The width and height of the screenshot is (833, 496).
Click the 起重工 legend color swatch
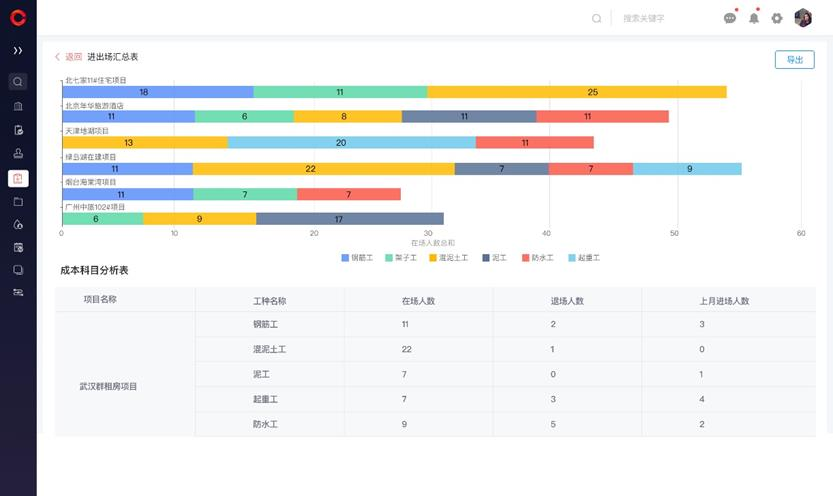572,258
